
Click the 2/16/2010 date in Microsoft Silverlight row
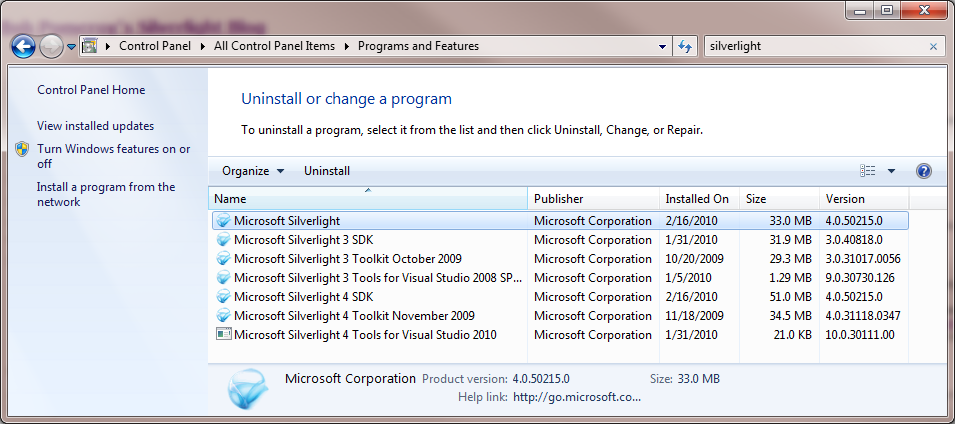[691, 221]
